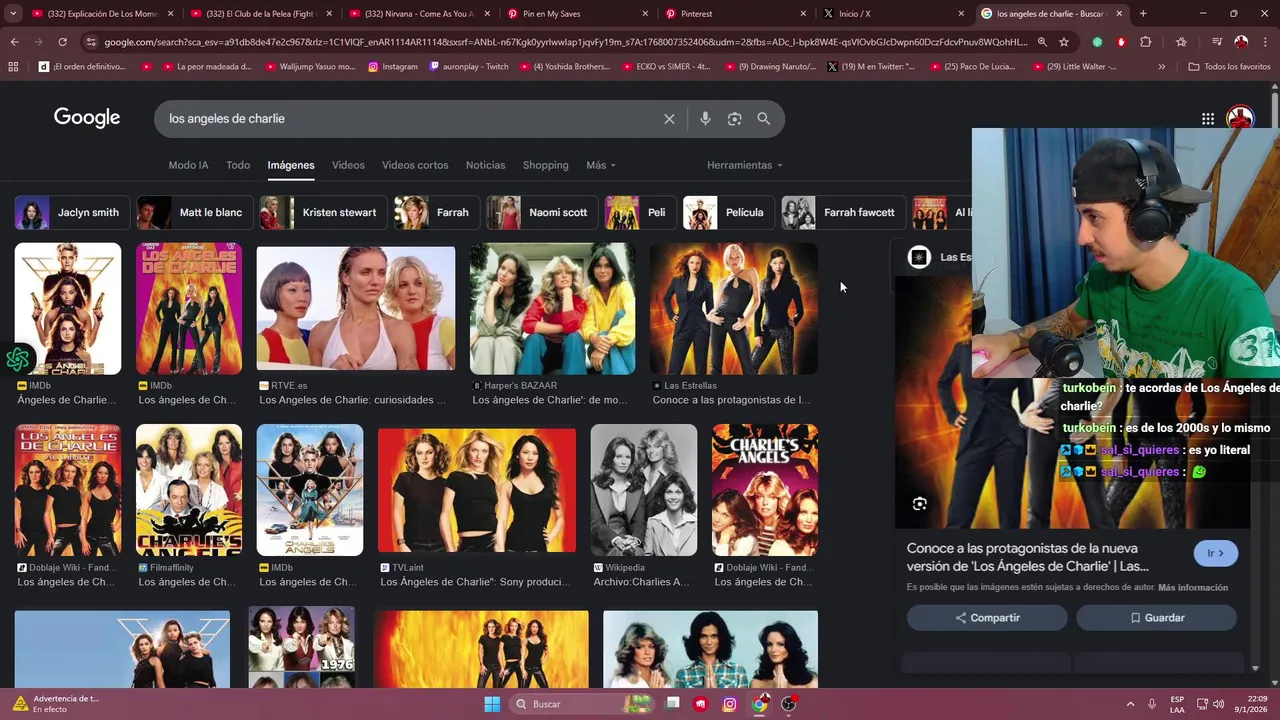Click the browser back arrow

pyautogui.click(x=14, y=42)
